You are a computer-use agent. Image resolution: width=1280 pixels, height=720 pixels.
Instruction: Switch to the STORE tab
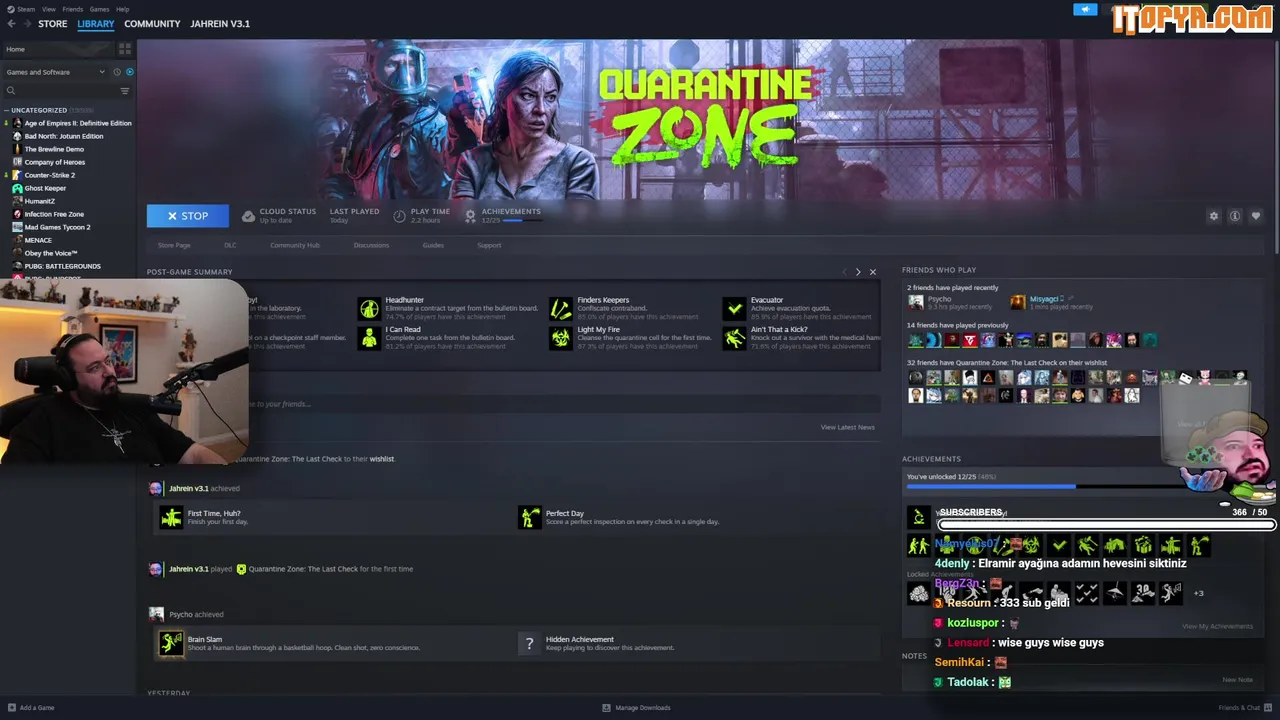click(x=52, y=24)
